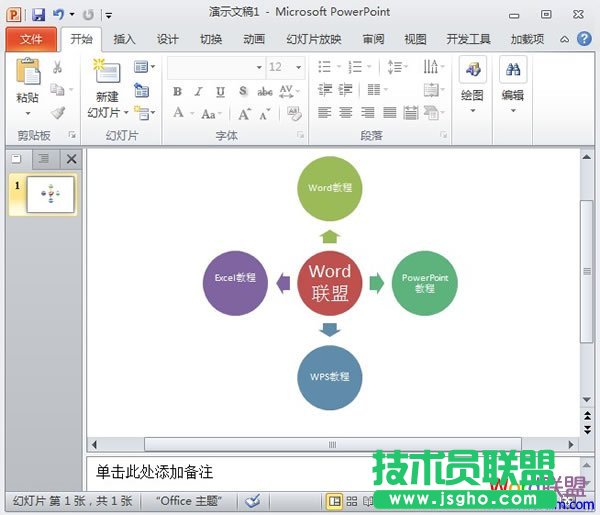Open the font size 12 dropdown
600x515 pixels.
coord(298,67)
